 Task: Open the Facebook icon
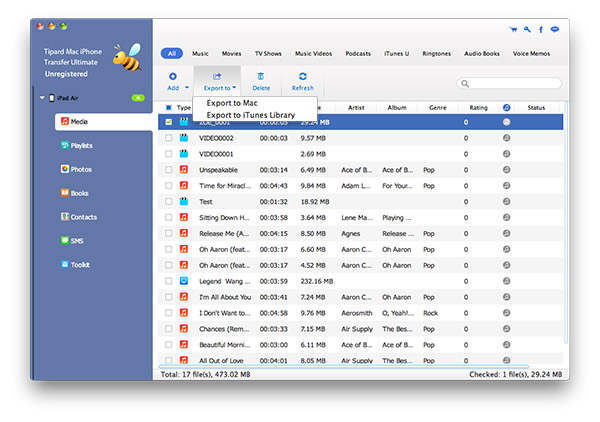tap(541, 29)
